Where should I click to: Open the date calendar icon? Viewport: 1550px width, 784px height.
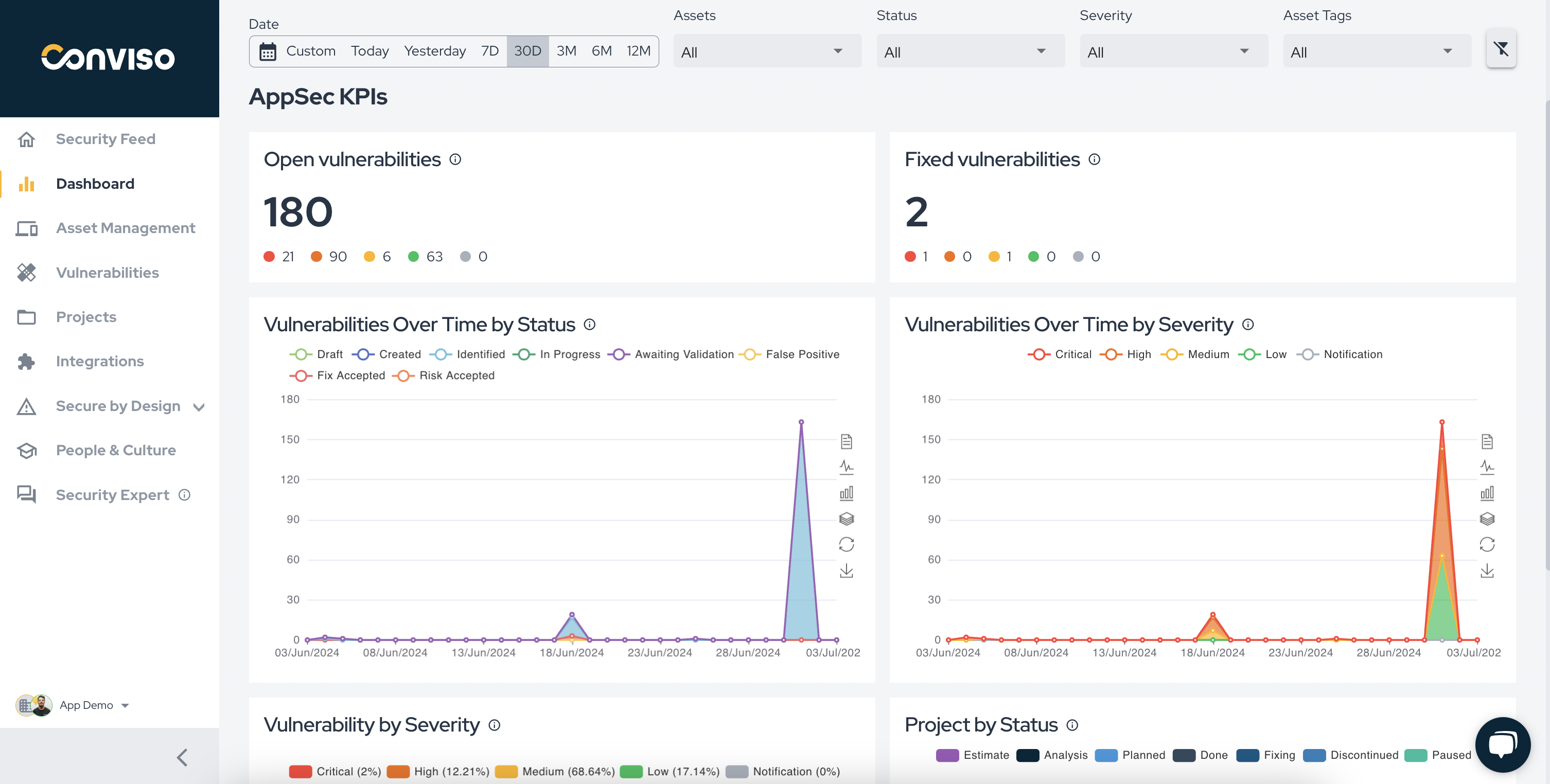click(x=268, y=52)
